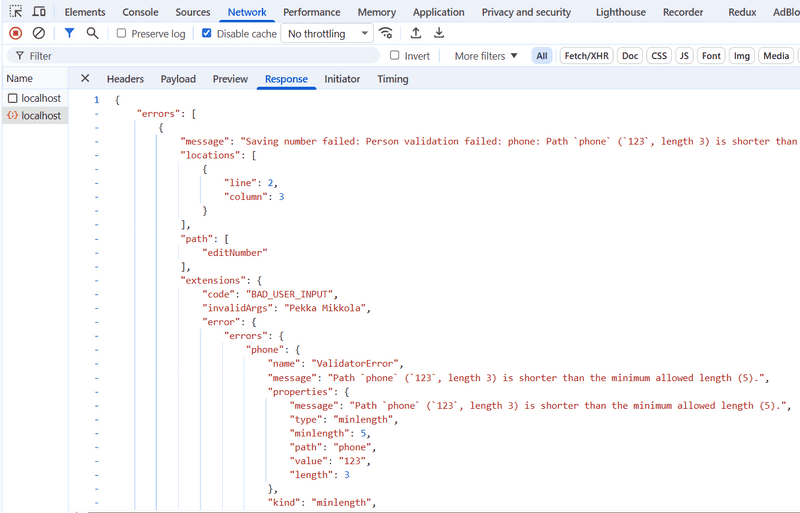Filter requests by JS type
The image size is (800, 513).
click(x=684, y=56)
